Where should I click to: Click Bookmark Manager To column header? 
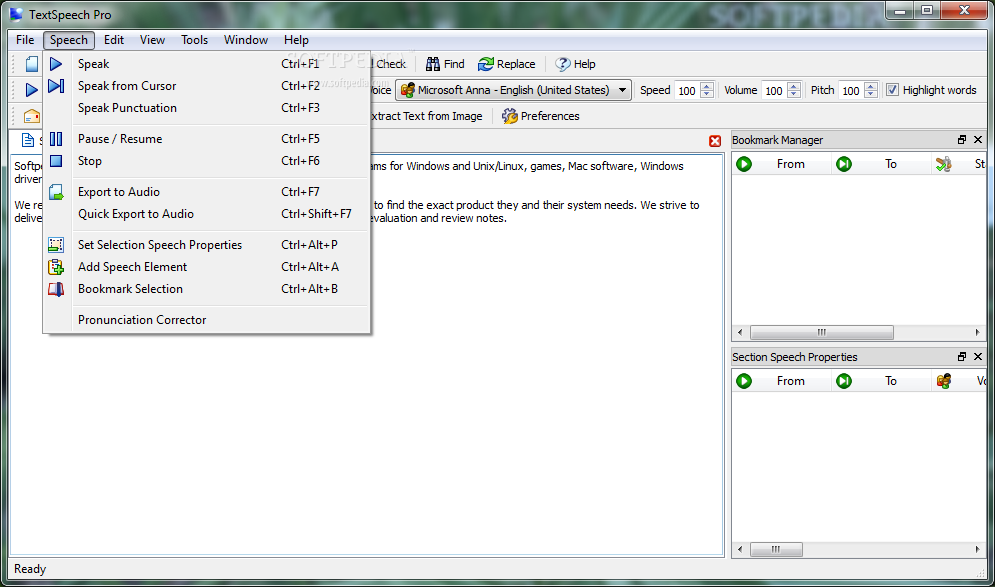click(x=881, y=164)
